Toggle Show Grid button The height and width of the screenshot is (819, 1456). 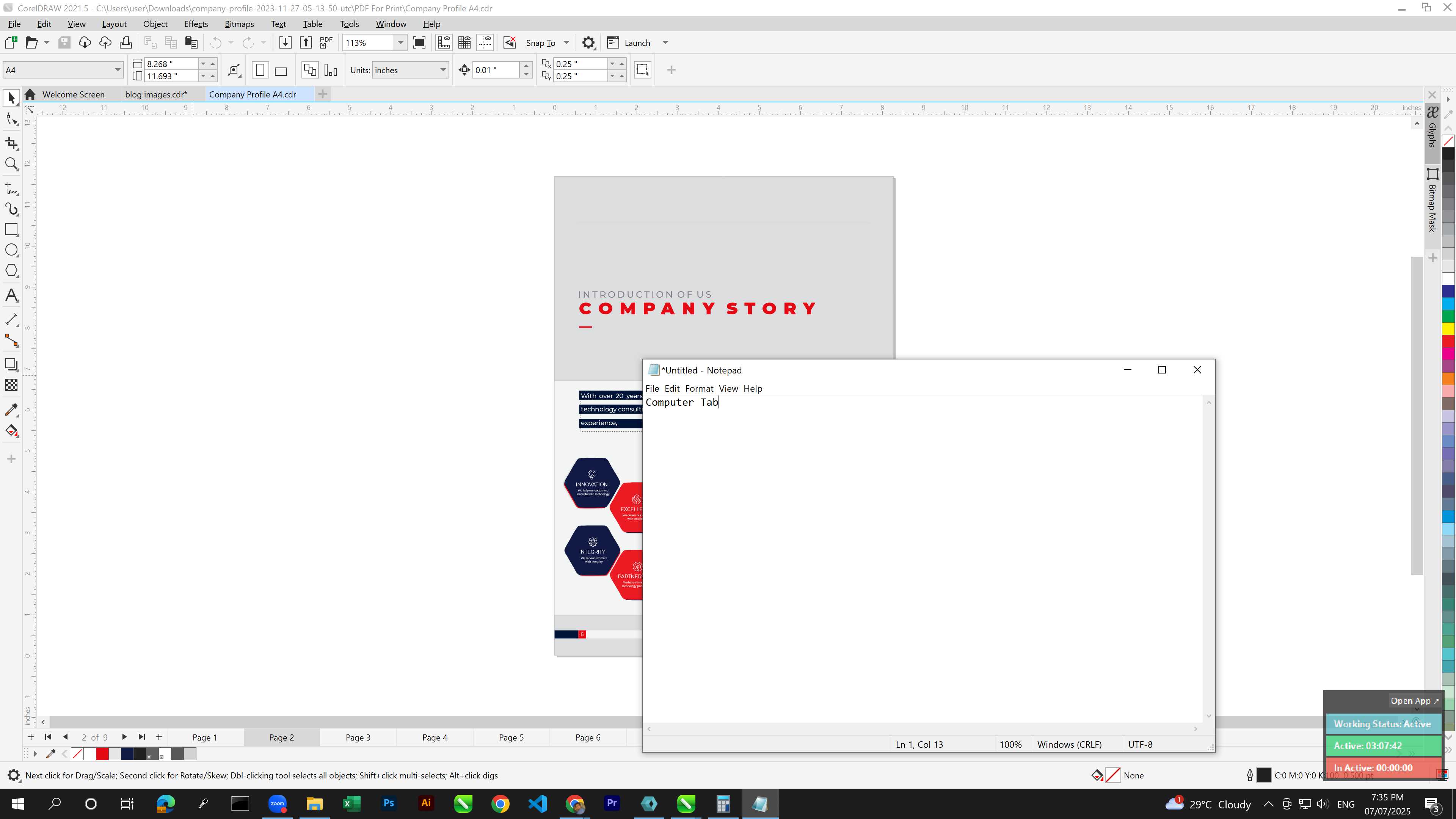pyautogui.click(x=464, y=43)
